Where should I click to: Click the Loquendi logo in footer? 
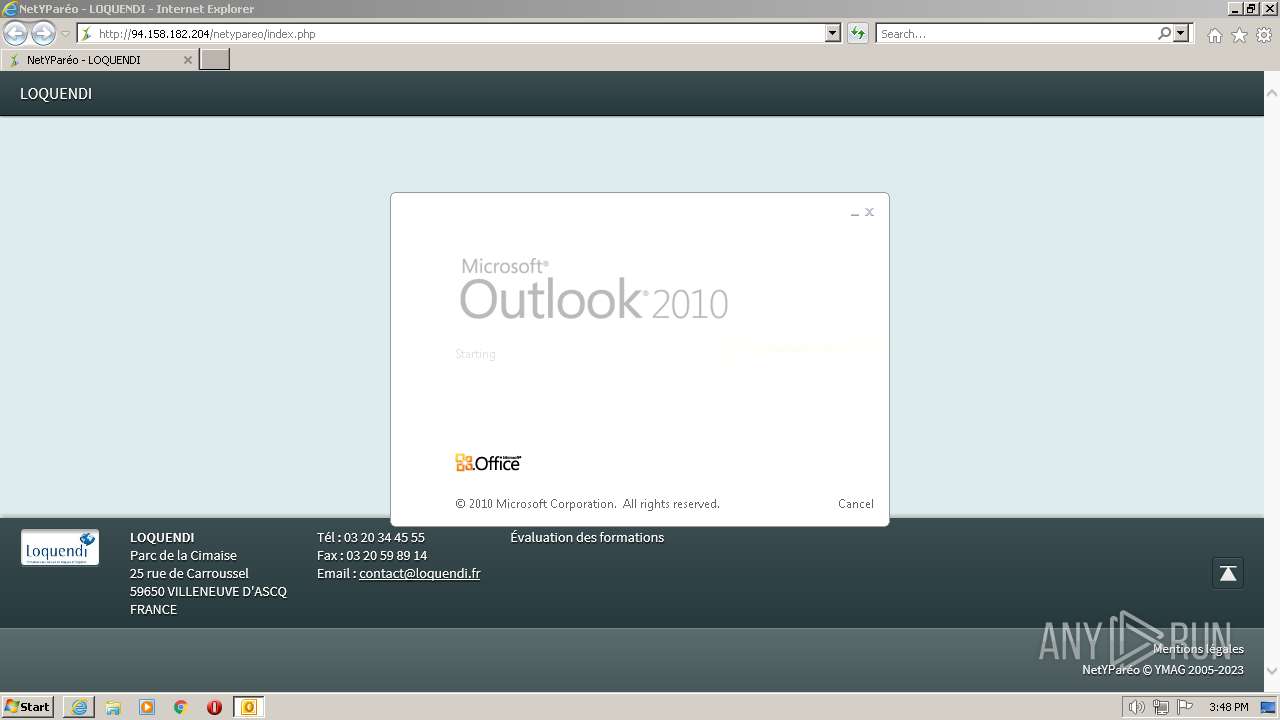tap(60, 548)
